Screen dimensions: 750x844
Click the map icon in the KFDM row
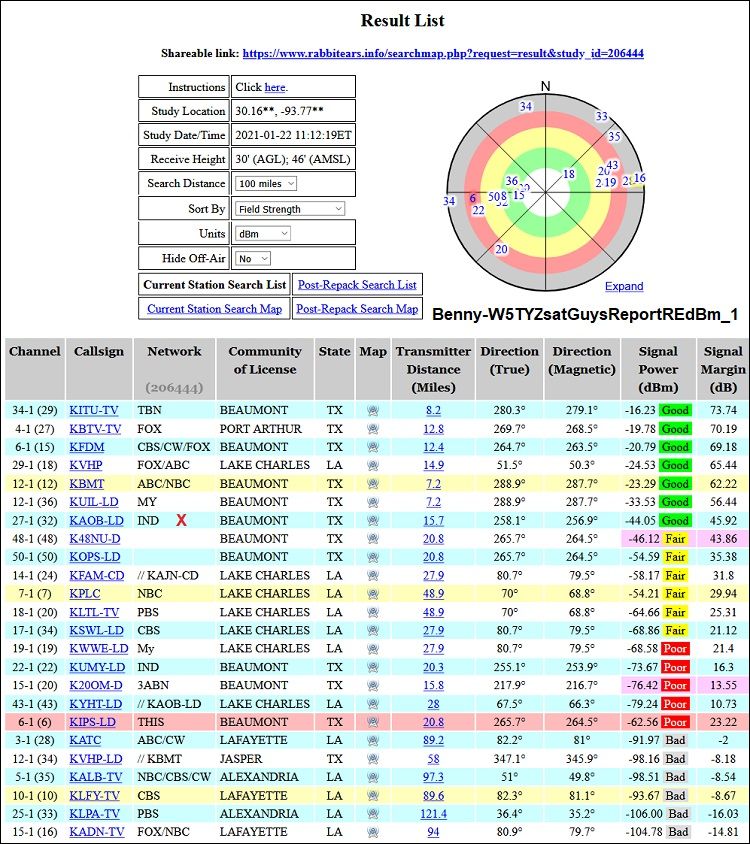(x=372, y=447)
